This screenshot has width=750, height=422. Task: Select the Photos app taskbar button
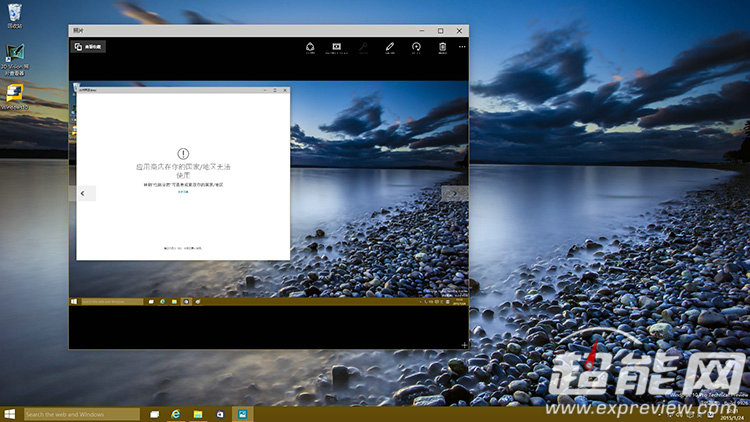[242, 414]
